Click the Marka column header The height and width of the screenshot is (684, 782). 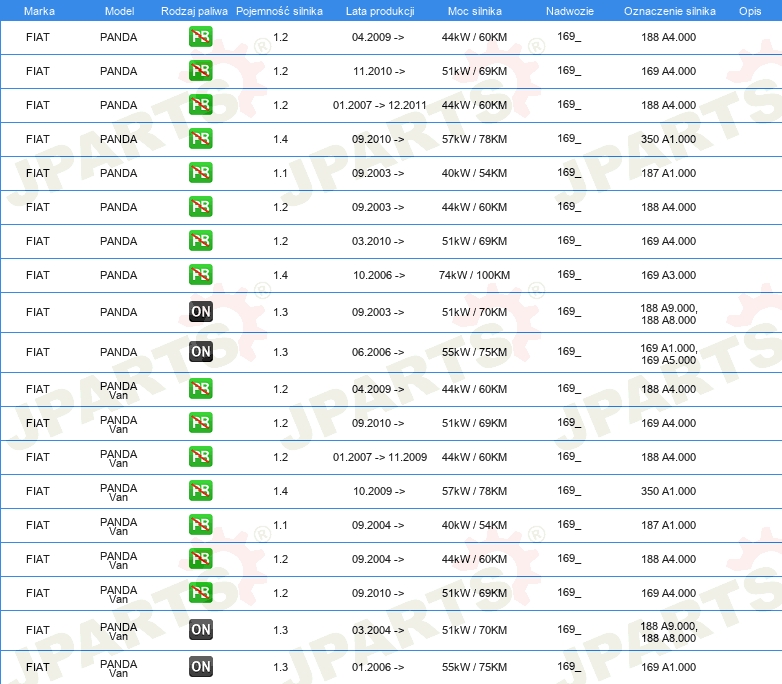pos(39,11)
